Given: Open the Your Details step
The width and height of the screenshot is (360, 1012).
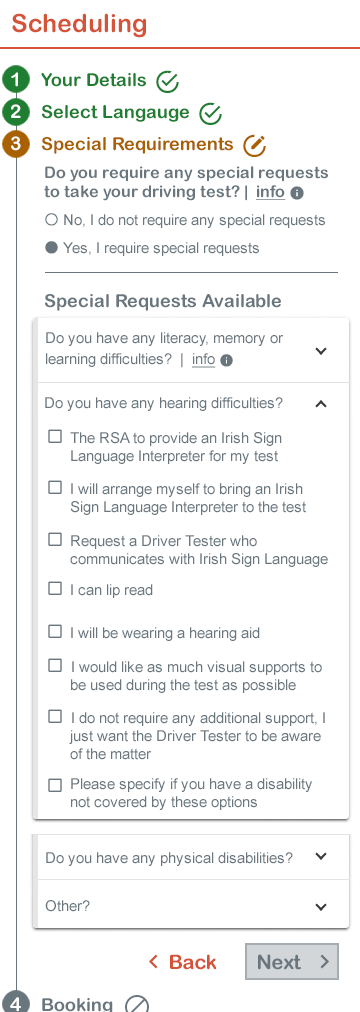Looking at the screenshot, I should (94, 81).
